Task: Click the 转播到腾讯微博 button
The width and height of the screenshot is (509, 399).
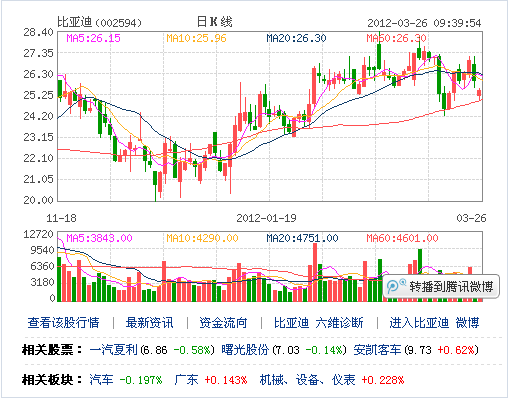Action: pos(441,286)
